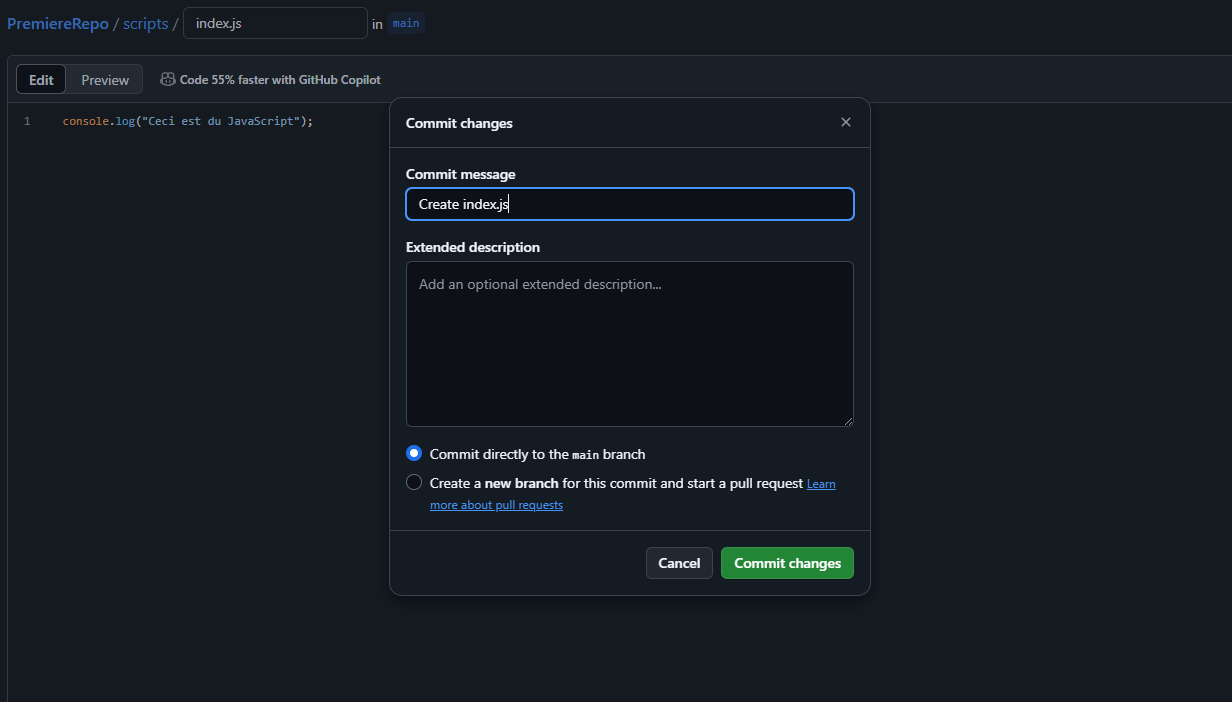
Task: Open the scripts folder breadcrumb
Action: pyautogui.click(x=145, y=22)
